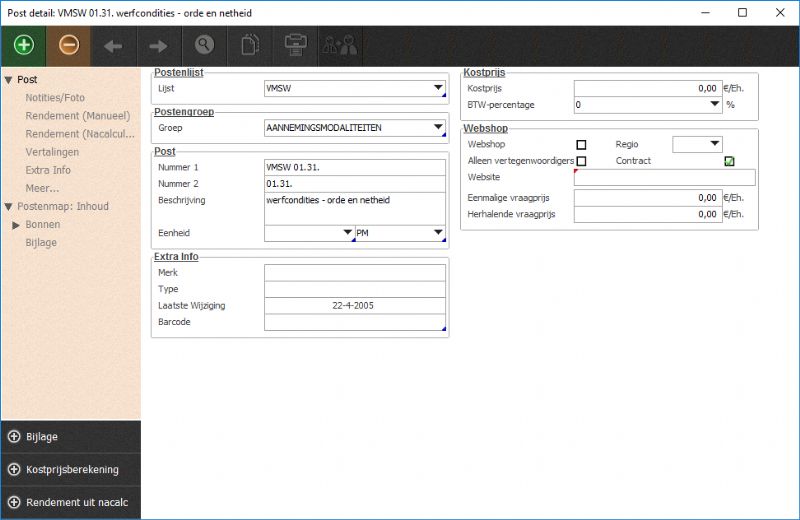Open search with the magnifier icon
The width and height of the screenshot is (800, 520).
point(204,45)
